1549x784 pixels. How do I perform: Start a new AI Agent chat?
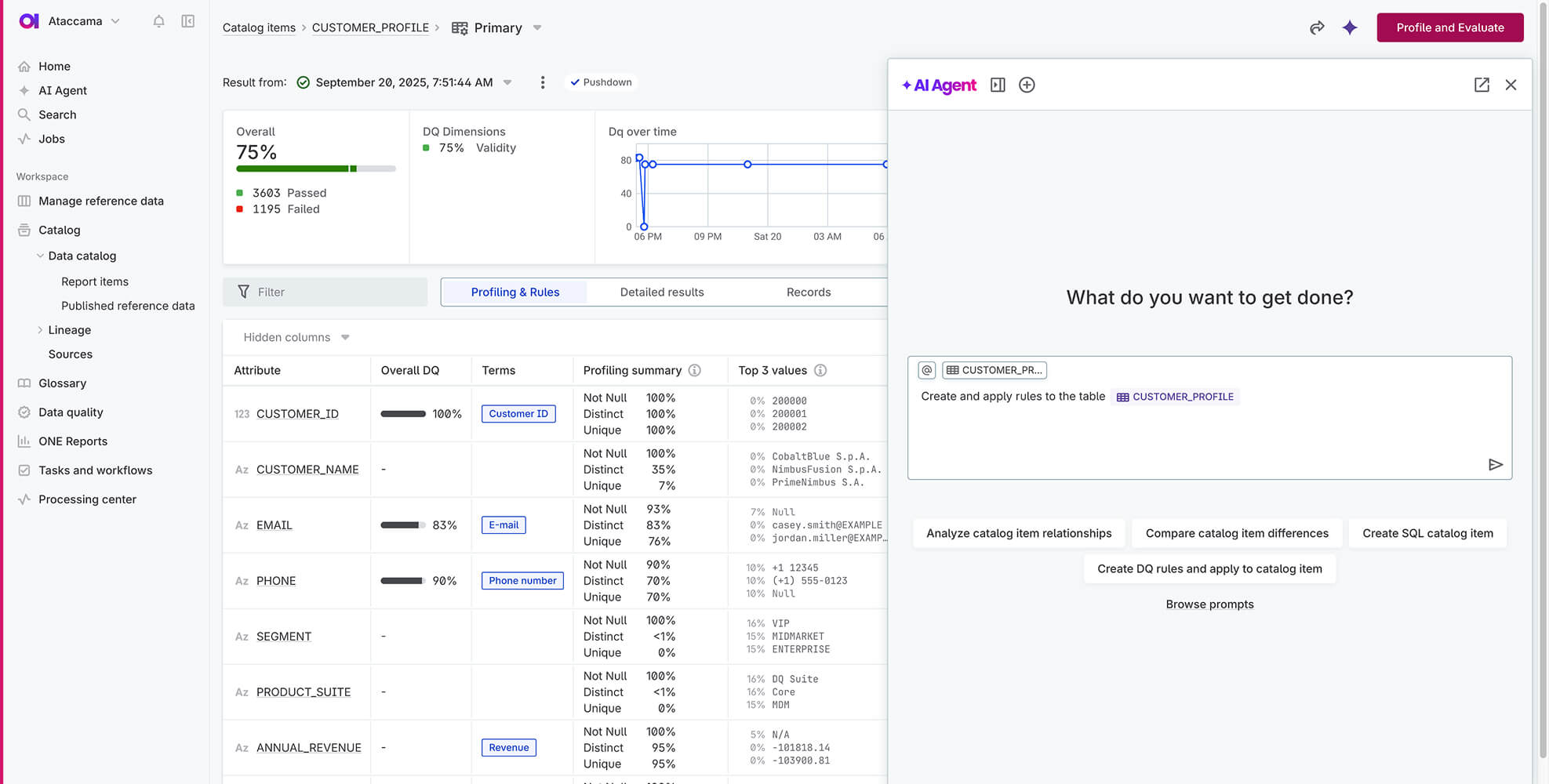click(x=1027, y=85)
